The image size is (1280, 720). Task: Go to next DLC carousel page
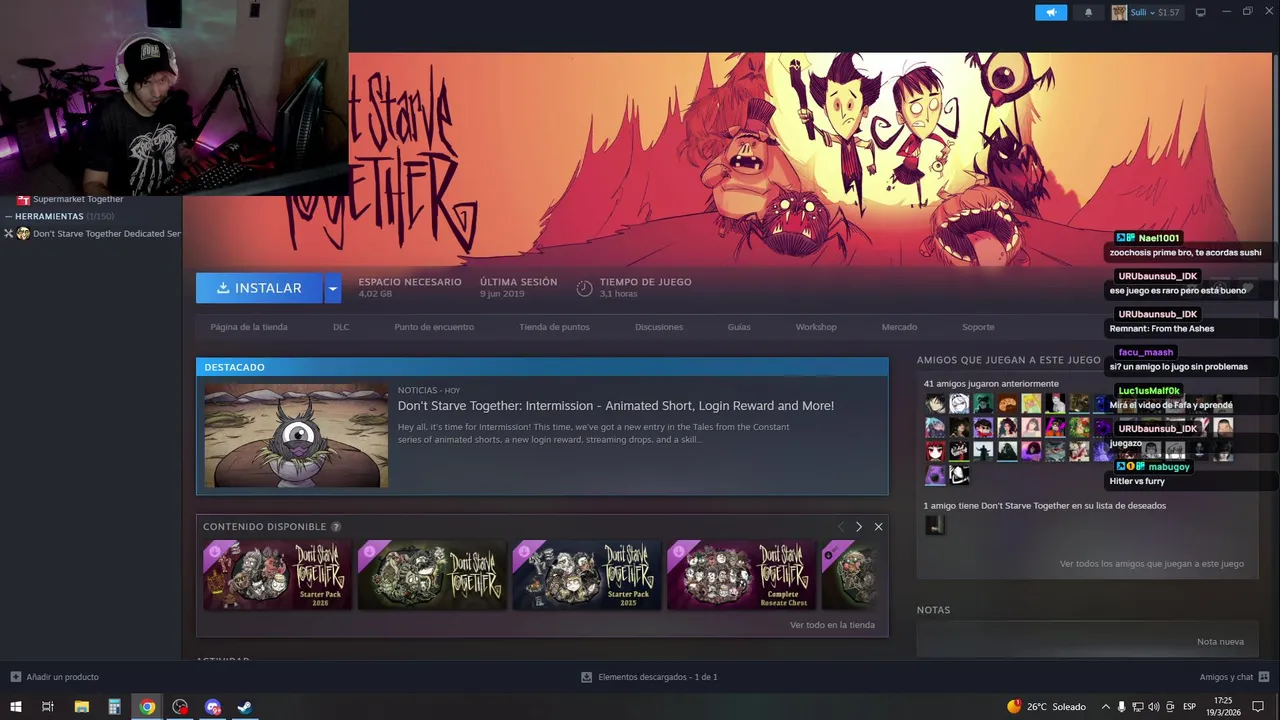858,527
